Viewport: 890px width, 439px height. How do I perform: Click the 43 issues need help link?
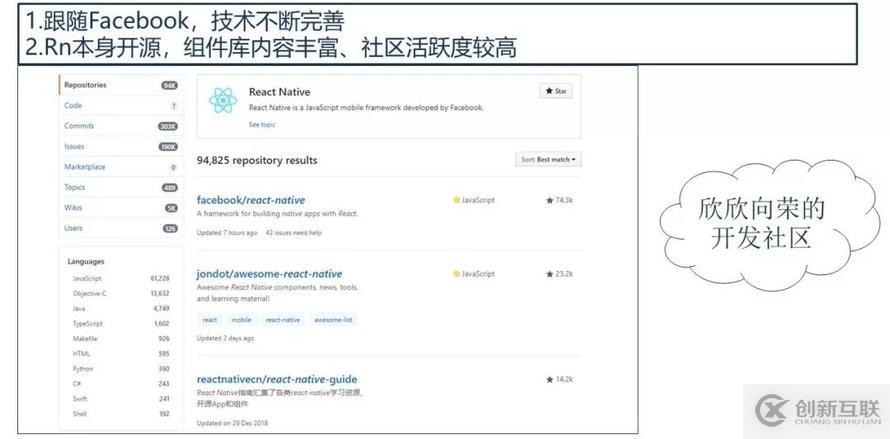(293, 233)
